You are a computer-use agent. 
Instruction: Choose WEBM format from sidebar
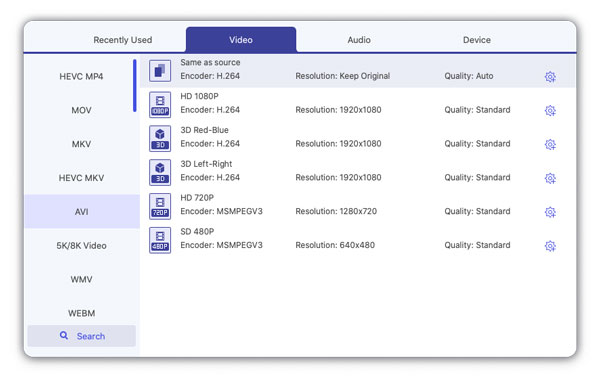(x=81, y=313)
